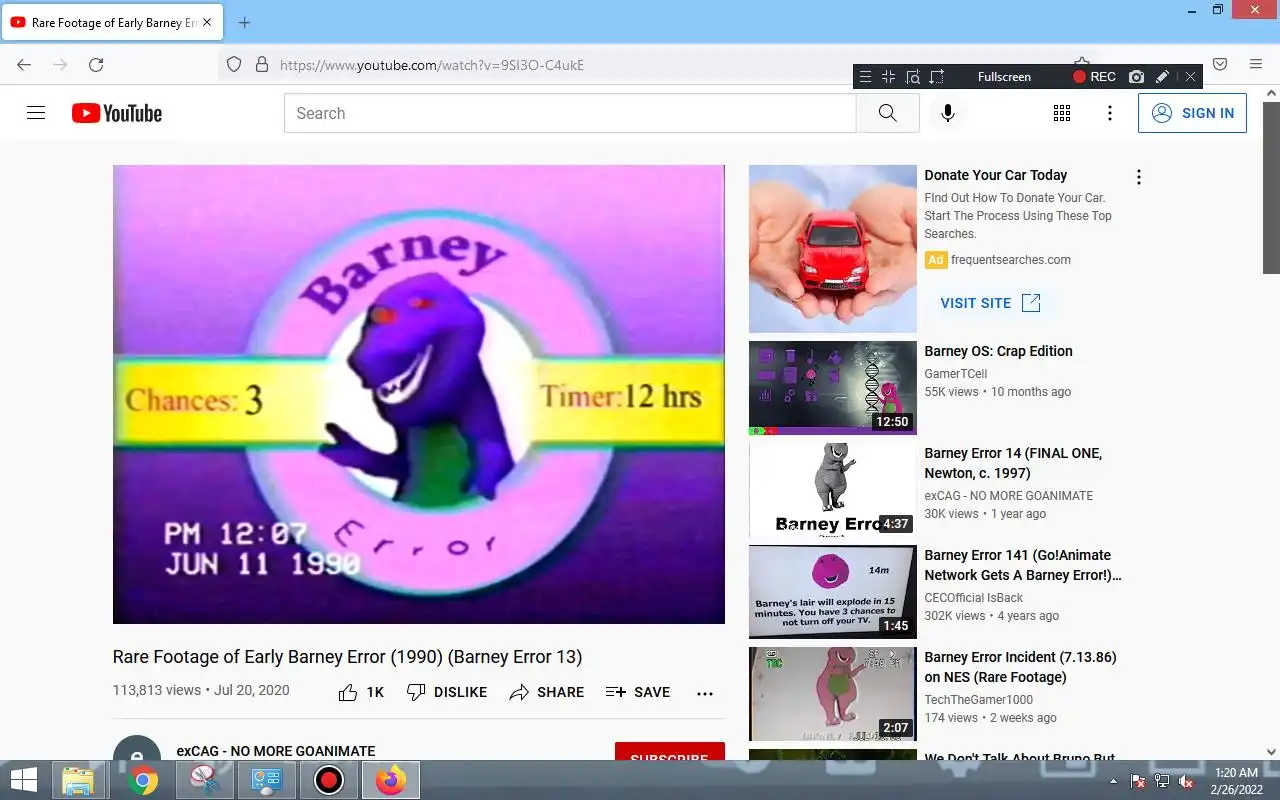Click the Donate Your Car Today ad title

tap(995, 175)
